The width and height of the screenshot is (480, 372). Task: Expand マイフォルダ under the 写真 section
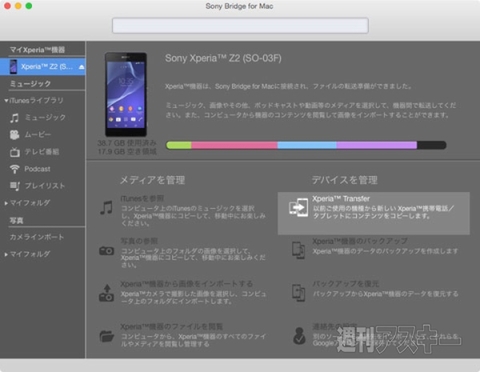click(6, 254)
